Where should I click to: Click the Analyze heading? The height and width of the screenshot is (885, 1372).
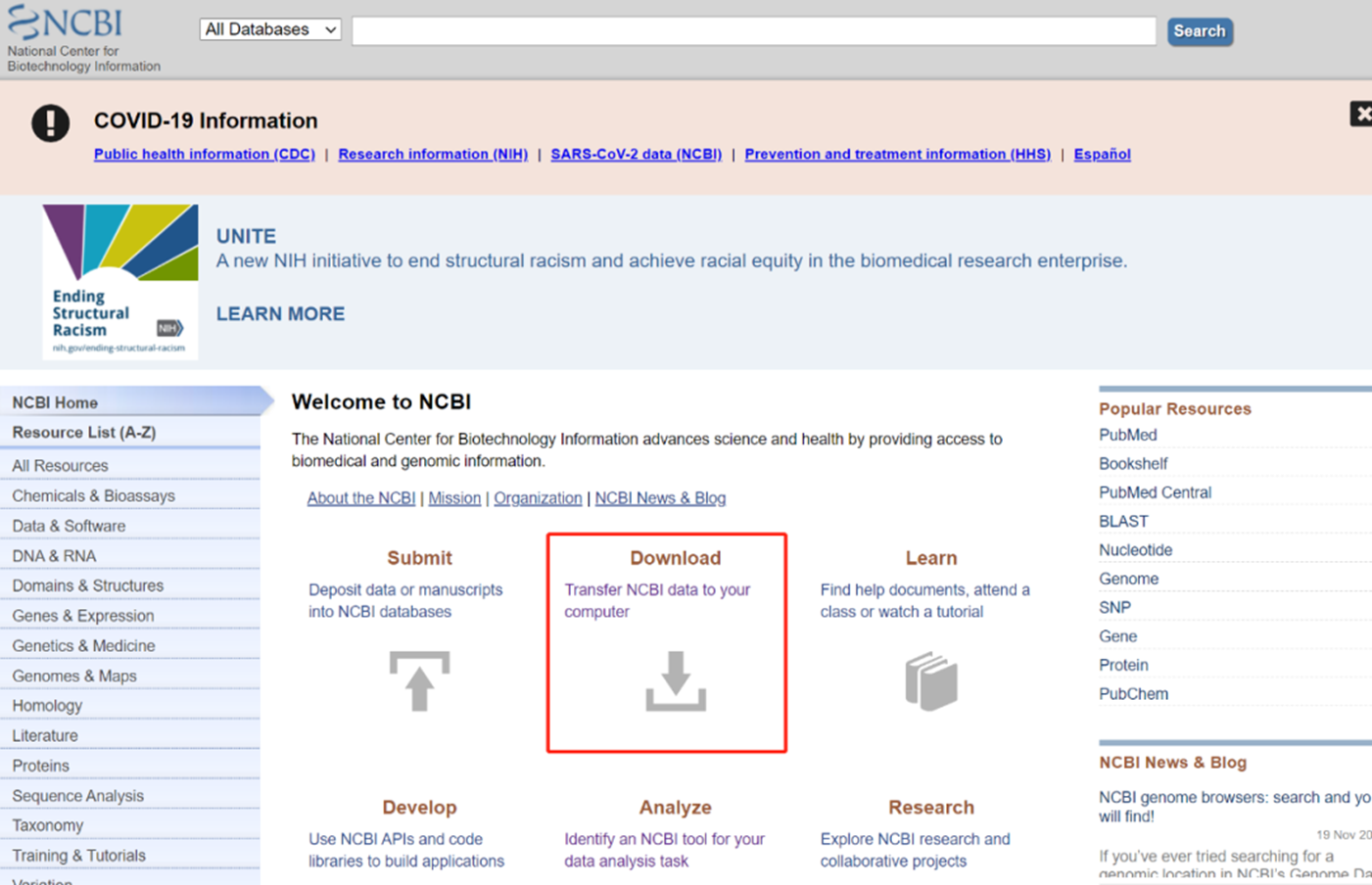point(675,808)
